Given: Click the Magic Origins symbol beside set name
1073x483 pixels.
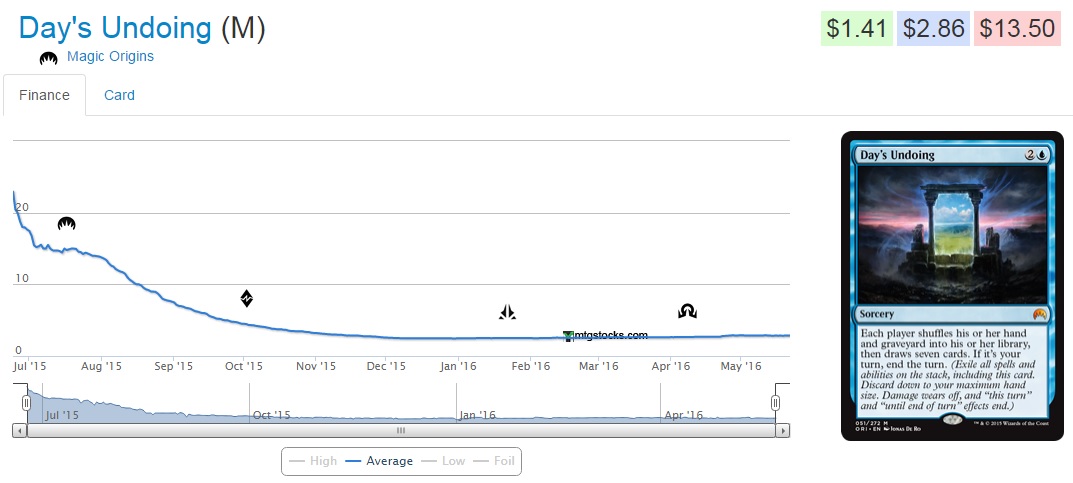Looking at the screenshot, I should coord(48,58).
